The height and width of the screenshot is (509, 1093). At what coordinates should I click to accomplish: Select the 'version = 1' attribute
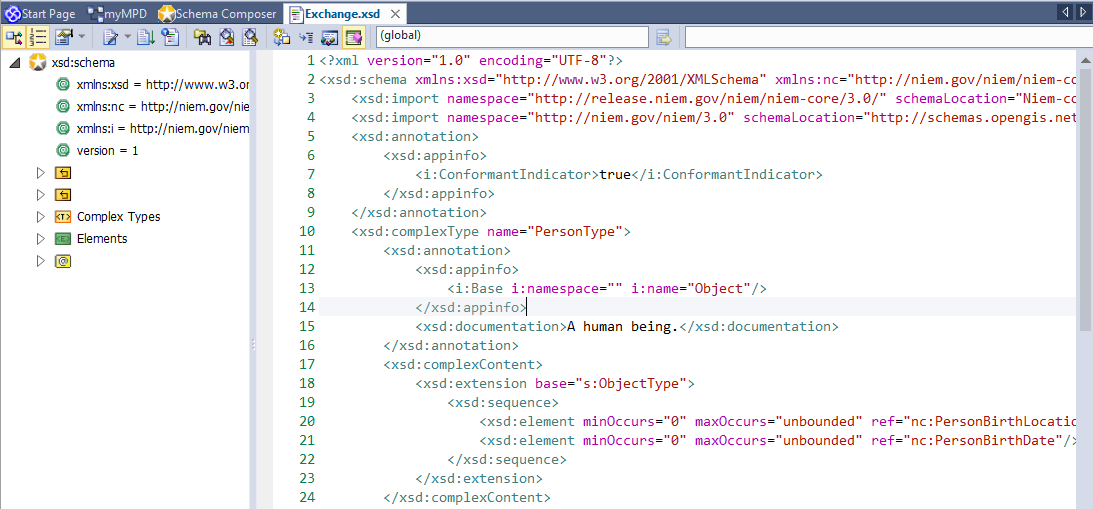point(107,150)
